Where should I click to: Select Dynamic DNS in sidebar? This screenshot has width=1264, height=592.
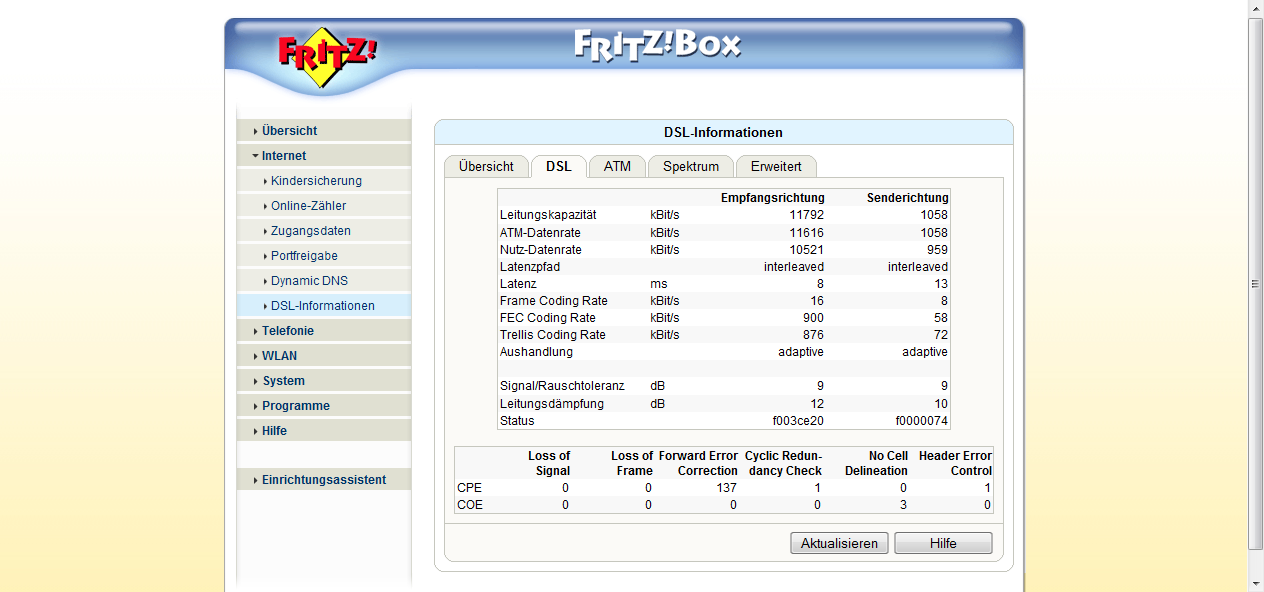pos(309,281)
